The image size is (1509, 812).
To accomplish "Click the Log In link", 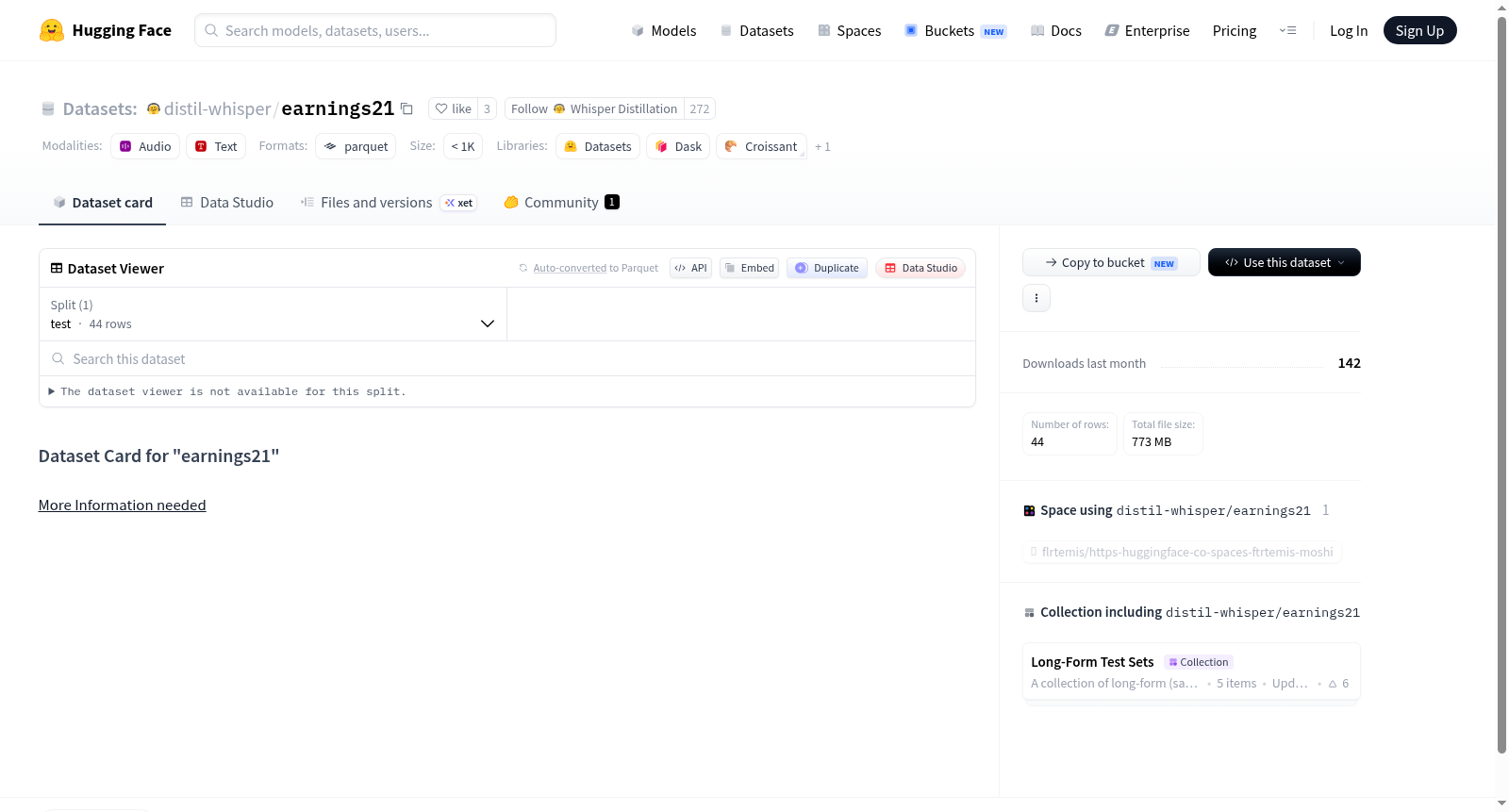I will point(1349,30).
